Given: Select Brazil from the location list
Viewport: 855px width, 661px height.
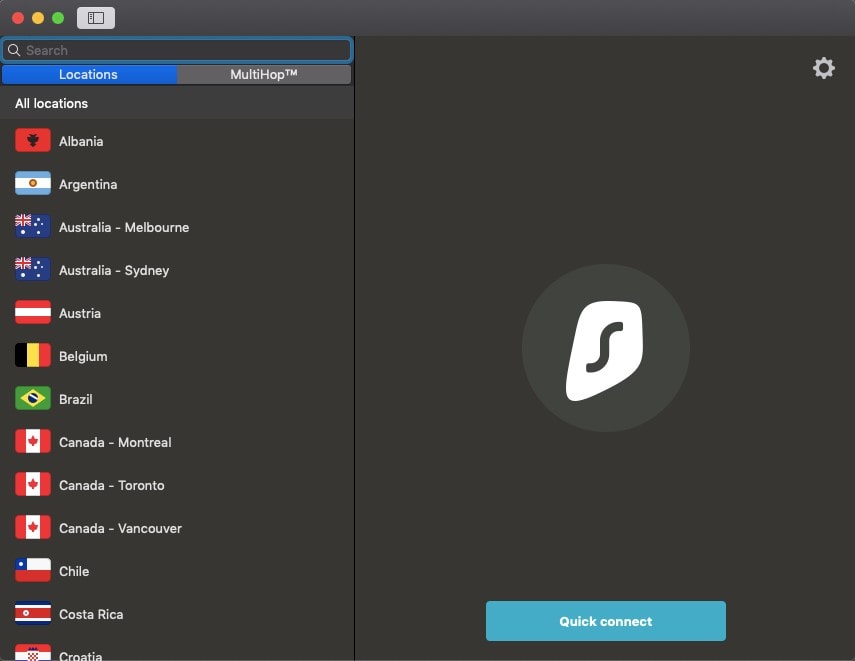Looking at the screenshot, I should (x=177, y=399).
